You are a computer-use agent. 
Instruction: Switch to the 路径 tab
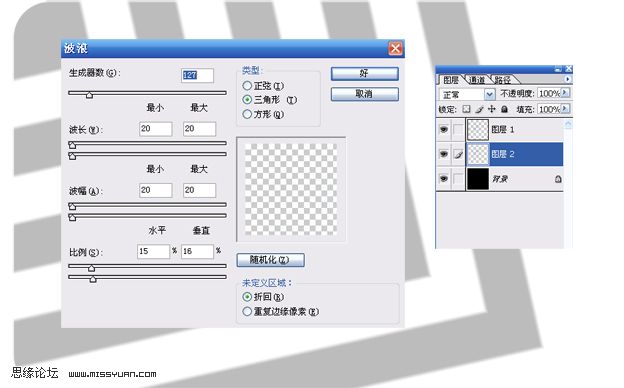(503, 80)
